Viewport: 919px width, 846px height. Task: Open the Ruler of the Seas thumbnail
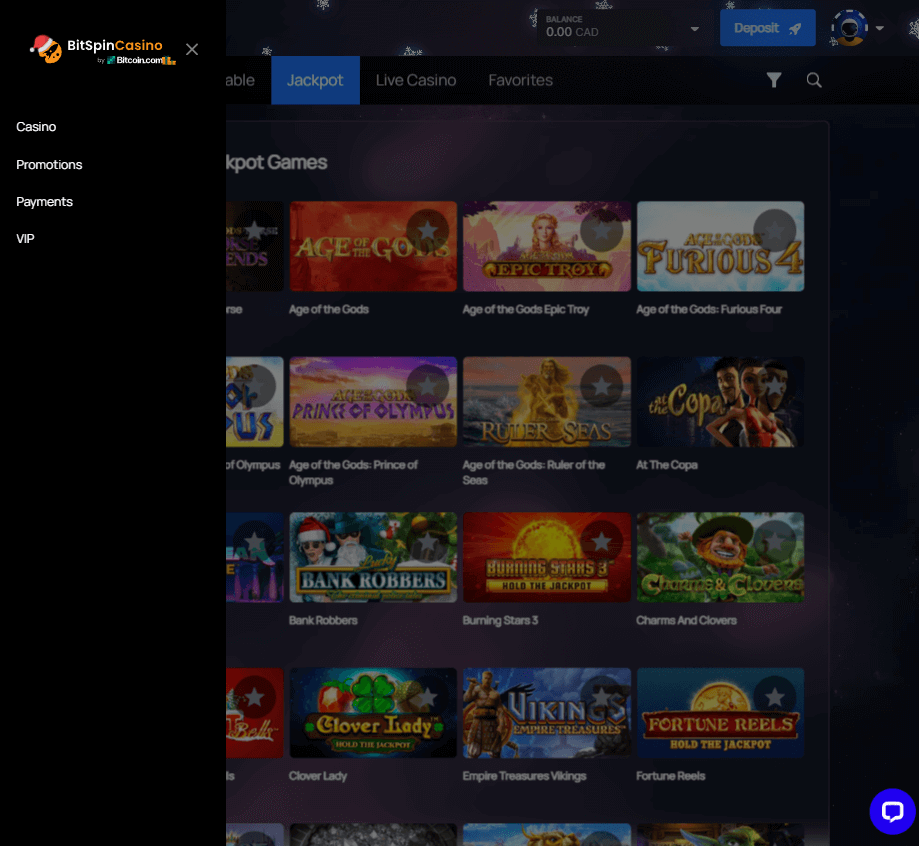click(x=547, y=402)
